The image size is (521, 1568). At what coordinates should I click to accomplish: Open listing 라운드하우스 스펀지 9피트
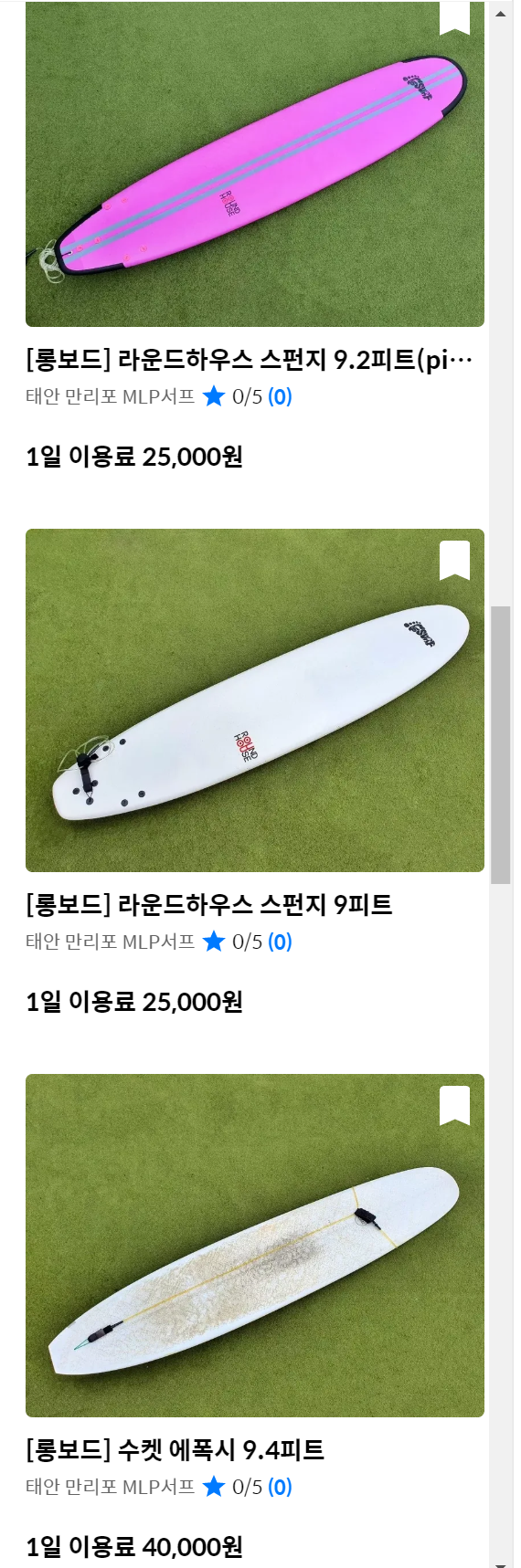209,905
